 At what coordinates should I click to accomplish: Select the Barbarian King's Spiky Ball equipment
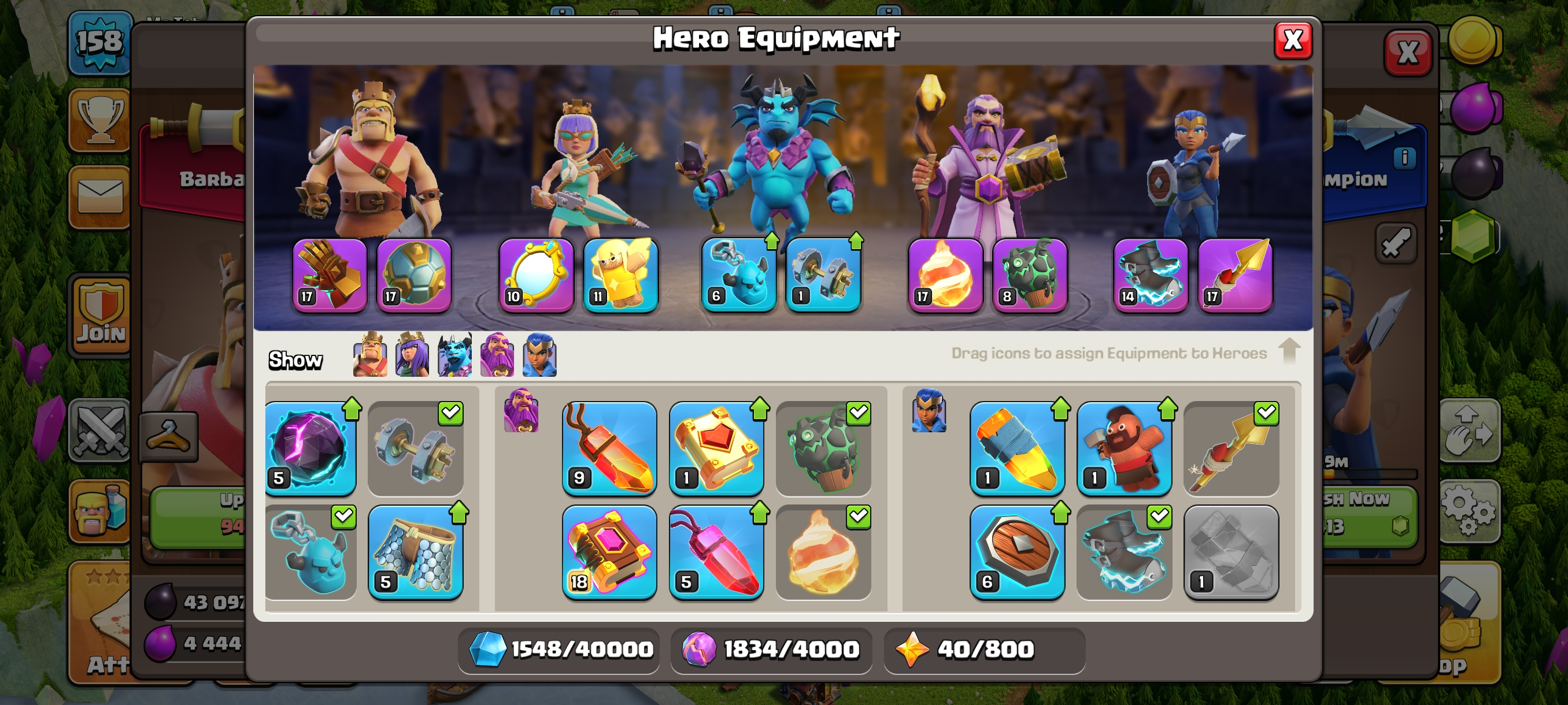click(414, 276)
